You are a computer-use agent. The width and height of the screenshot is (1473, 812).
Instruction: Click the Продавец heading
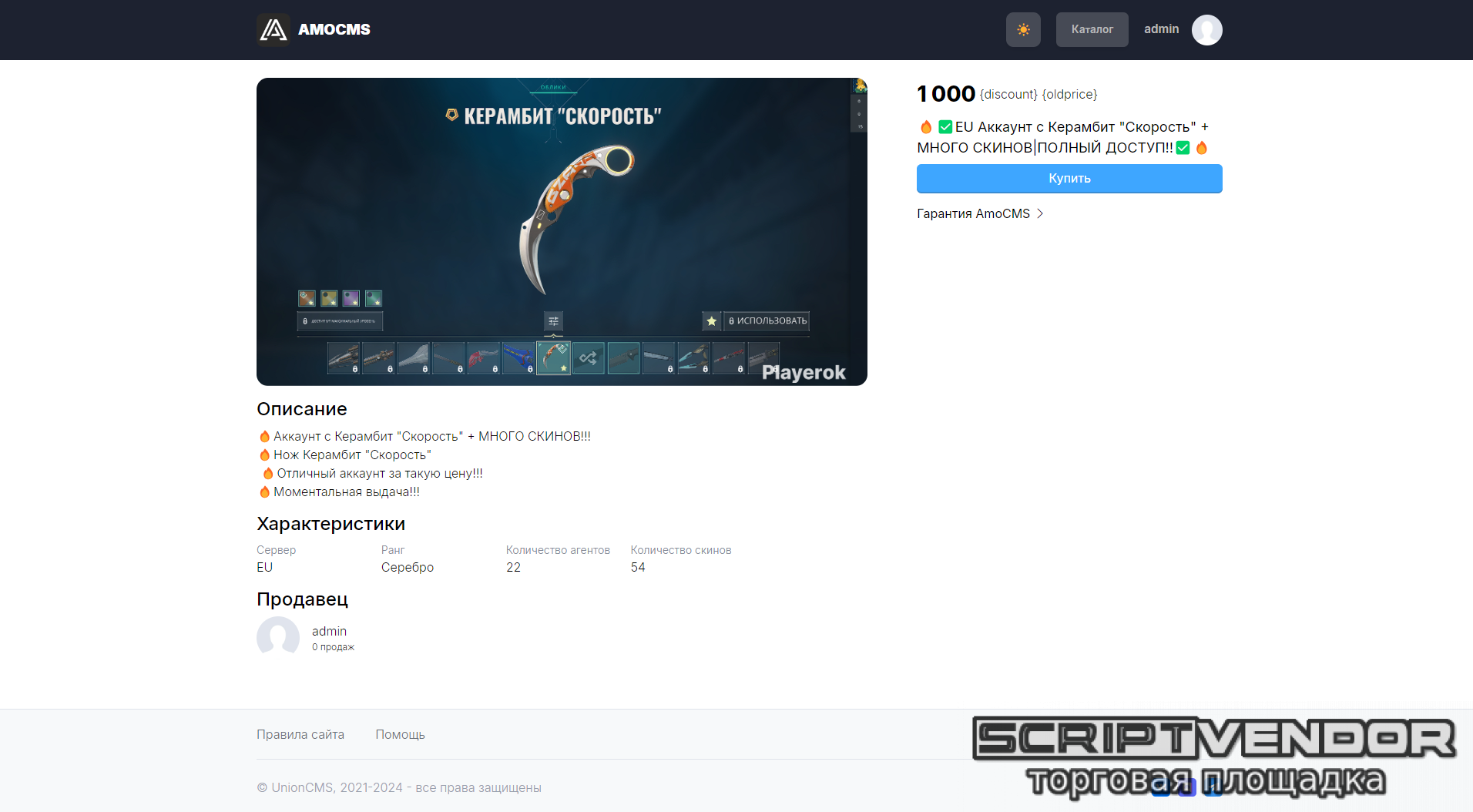[x=302, y=599]
